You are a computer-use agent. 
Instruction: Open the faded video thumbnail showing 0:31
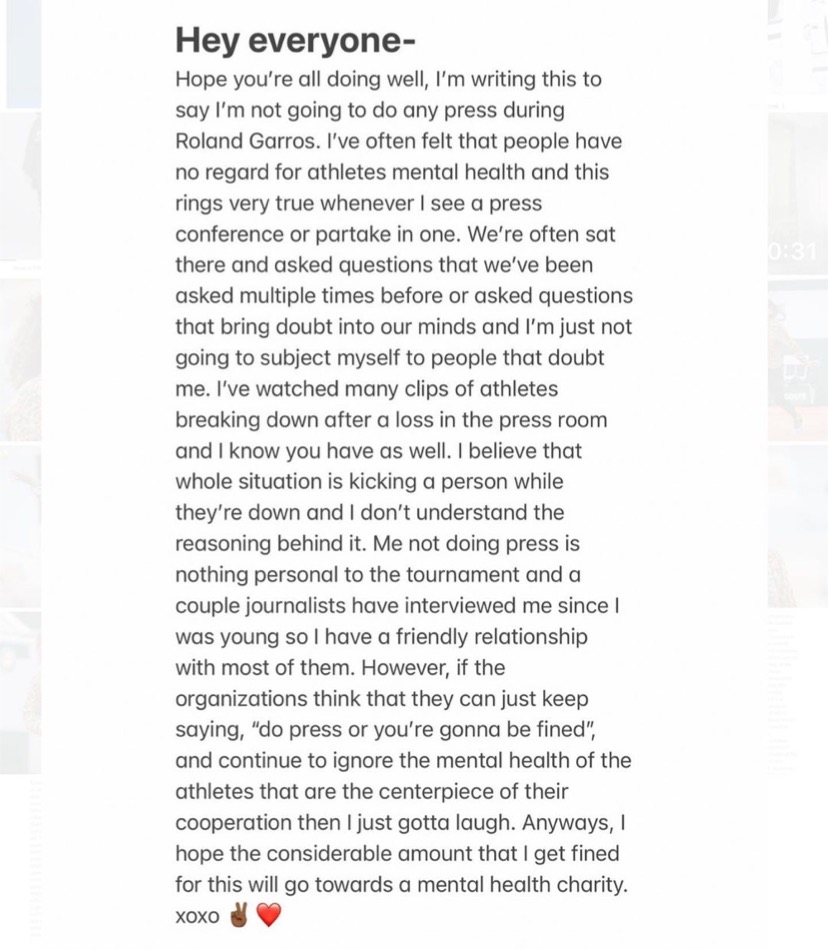pyautogui.click(x=798, y=193)
